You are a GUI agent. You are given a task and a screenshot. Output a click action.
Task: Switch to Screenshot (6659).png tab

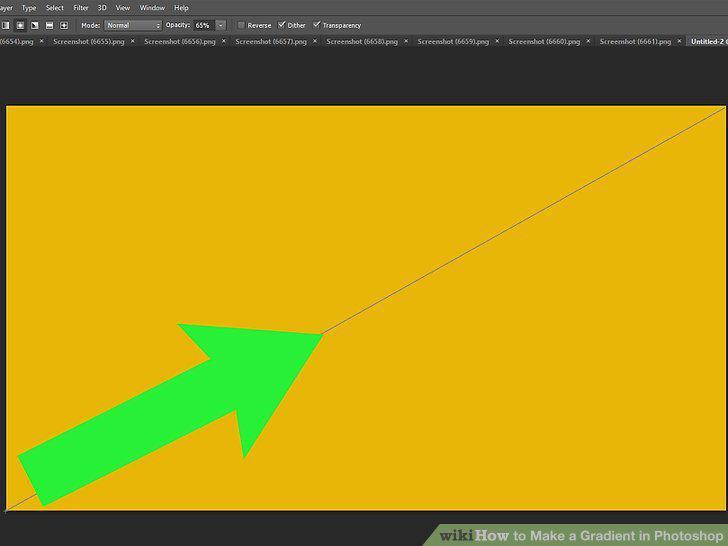tap(453, 41)
